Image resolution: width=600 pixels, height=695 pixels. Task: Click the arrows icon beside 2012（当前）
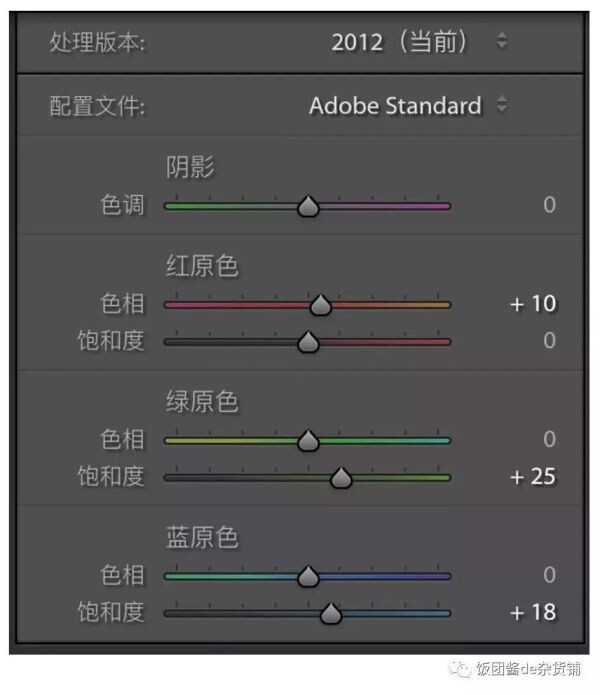tap(502, 40)
